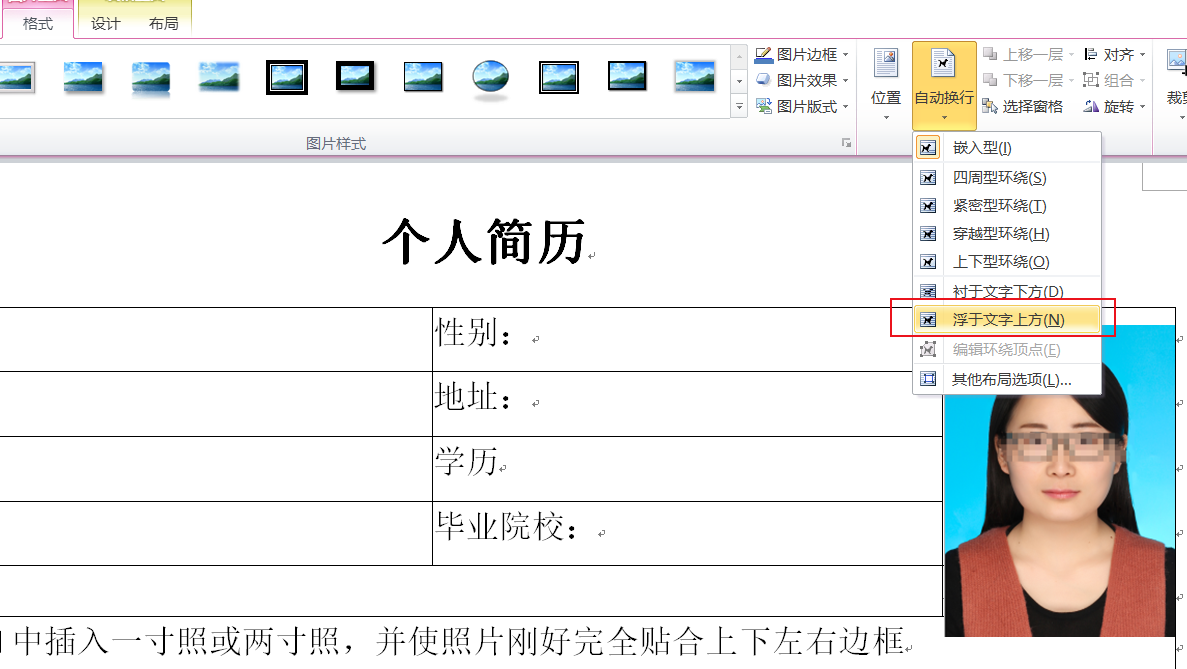Click the 穿越型环绕 menu icon
This screenshot has height=669, width=1187.
tap(928, 234)
